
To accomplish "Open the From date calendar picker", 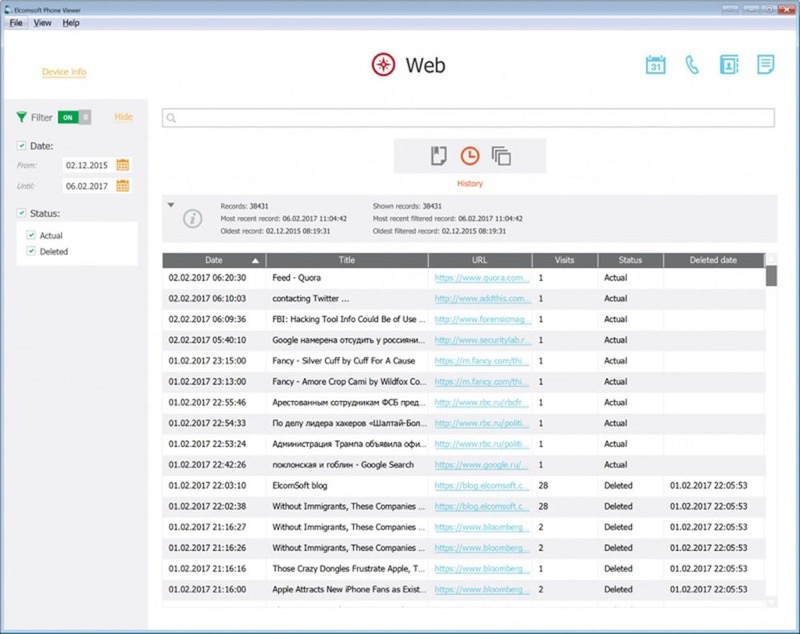I will [123, 165].
